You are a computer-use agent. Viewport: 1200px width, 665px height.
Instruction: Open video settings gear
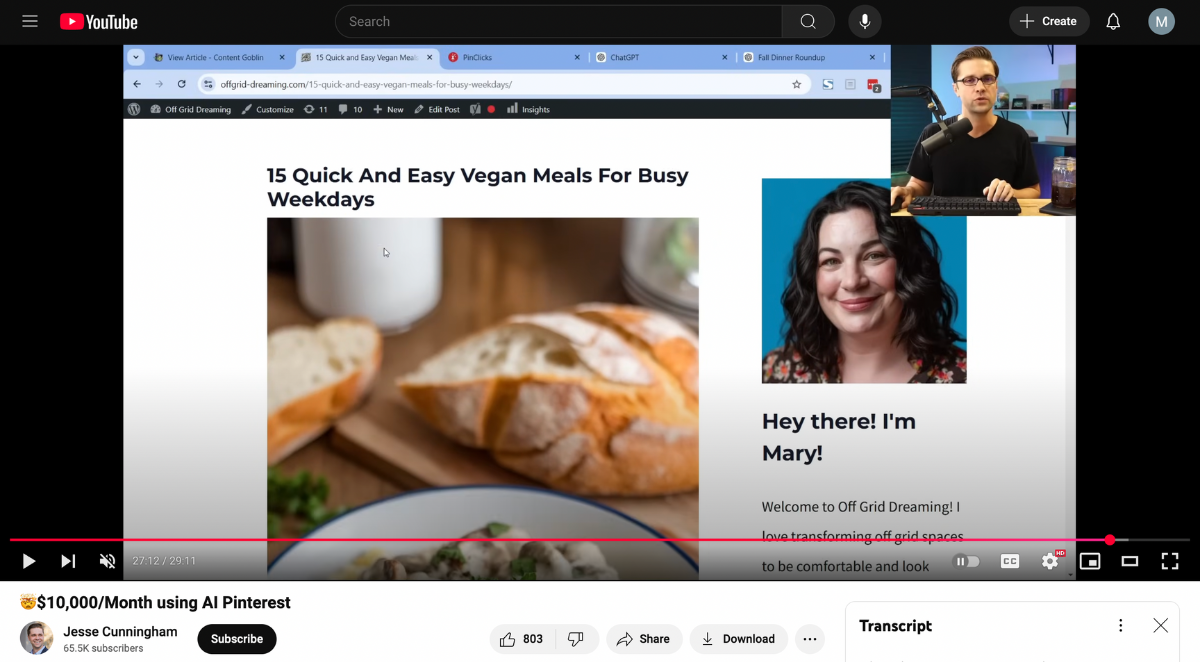click(x=1049, y=561)
